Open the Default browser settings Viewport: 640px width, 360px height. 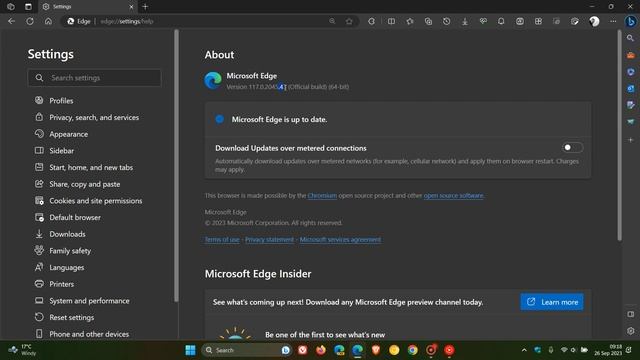point(75,218)
